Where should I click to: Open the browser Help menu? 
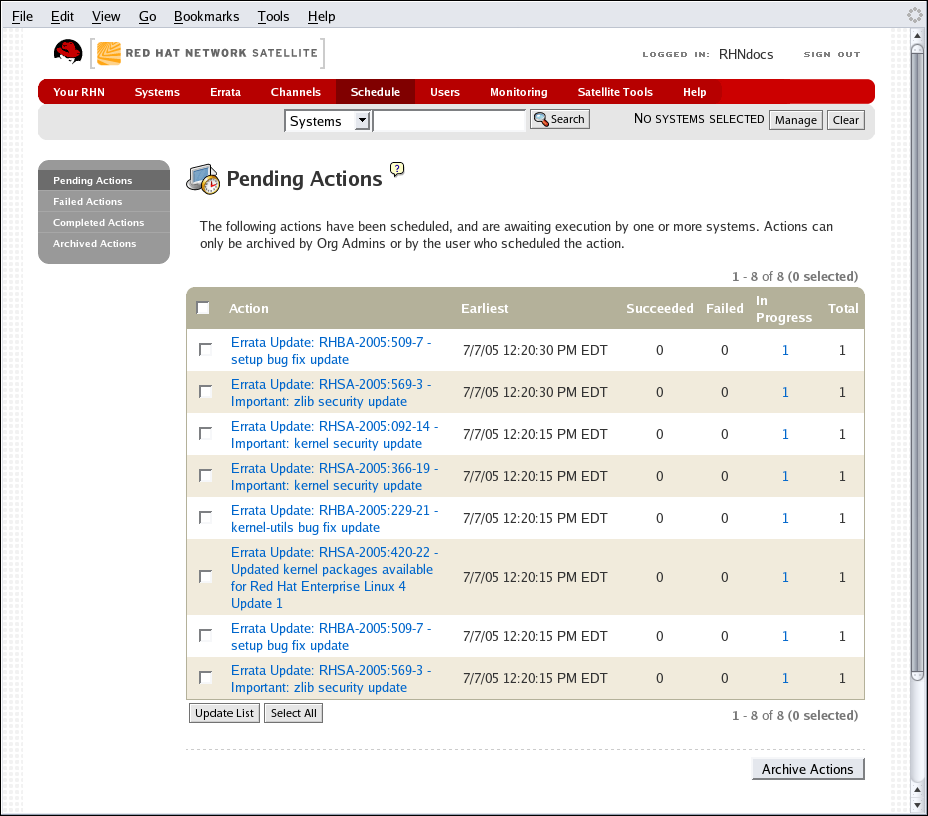tap(321, 17)
